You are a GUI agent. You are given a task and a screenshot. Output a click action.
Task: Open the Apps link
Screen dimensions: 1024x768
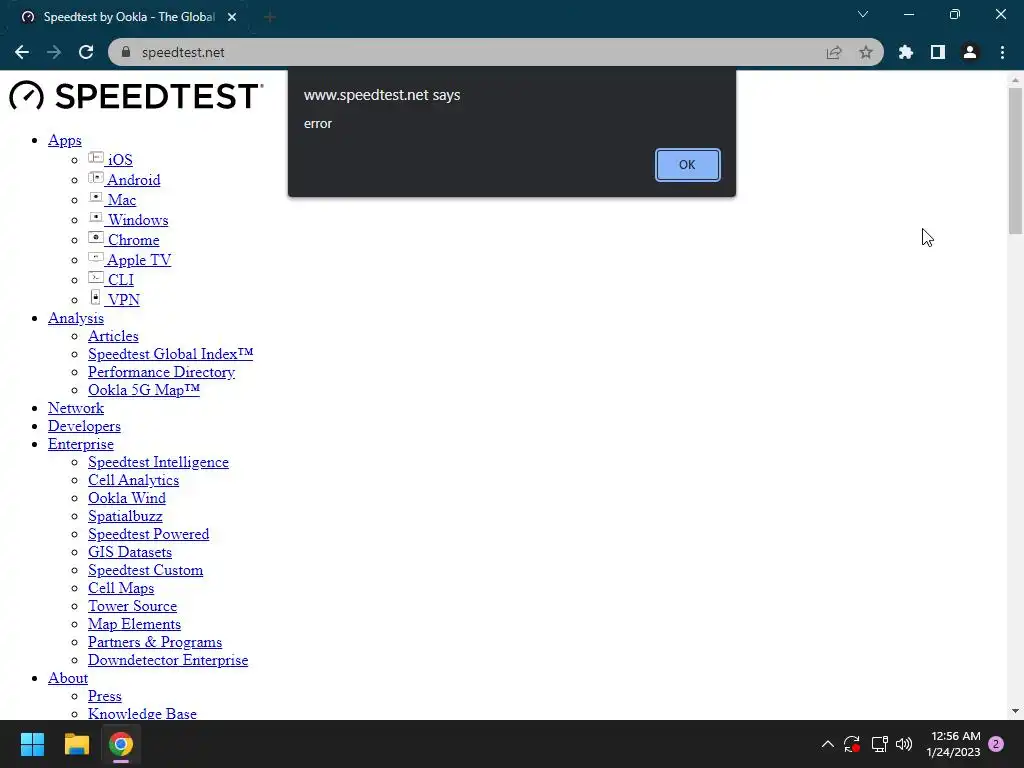click(x=65, y=140)
